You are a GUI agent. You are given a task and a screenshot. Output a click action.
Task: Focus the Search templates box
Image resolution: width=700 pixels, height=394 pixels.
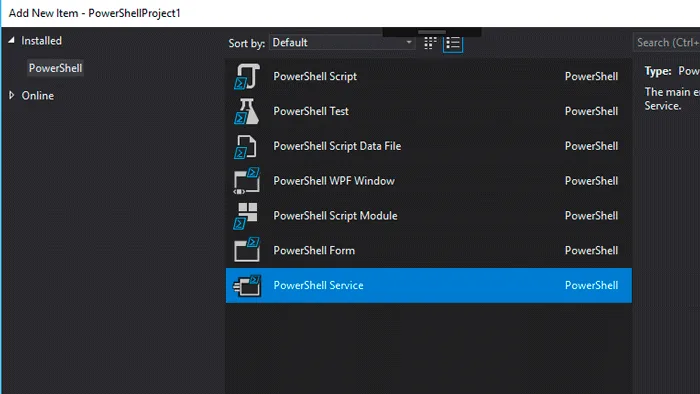click(667, 43)
